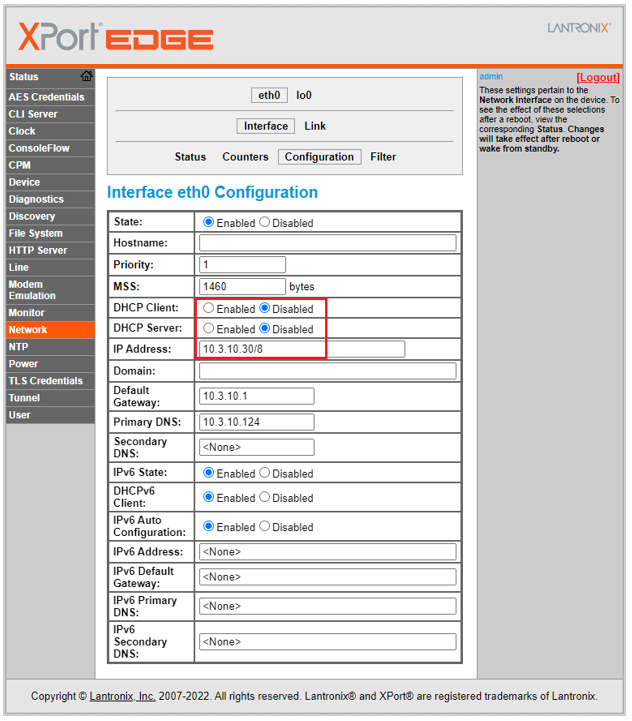Click the Domain input field

327,371
